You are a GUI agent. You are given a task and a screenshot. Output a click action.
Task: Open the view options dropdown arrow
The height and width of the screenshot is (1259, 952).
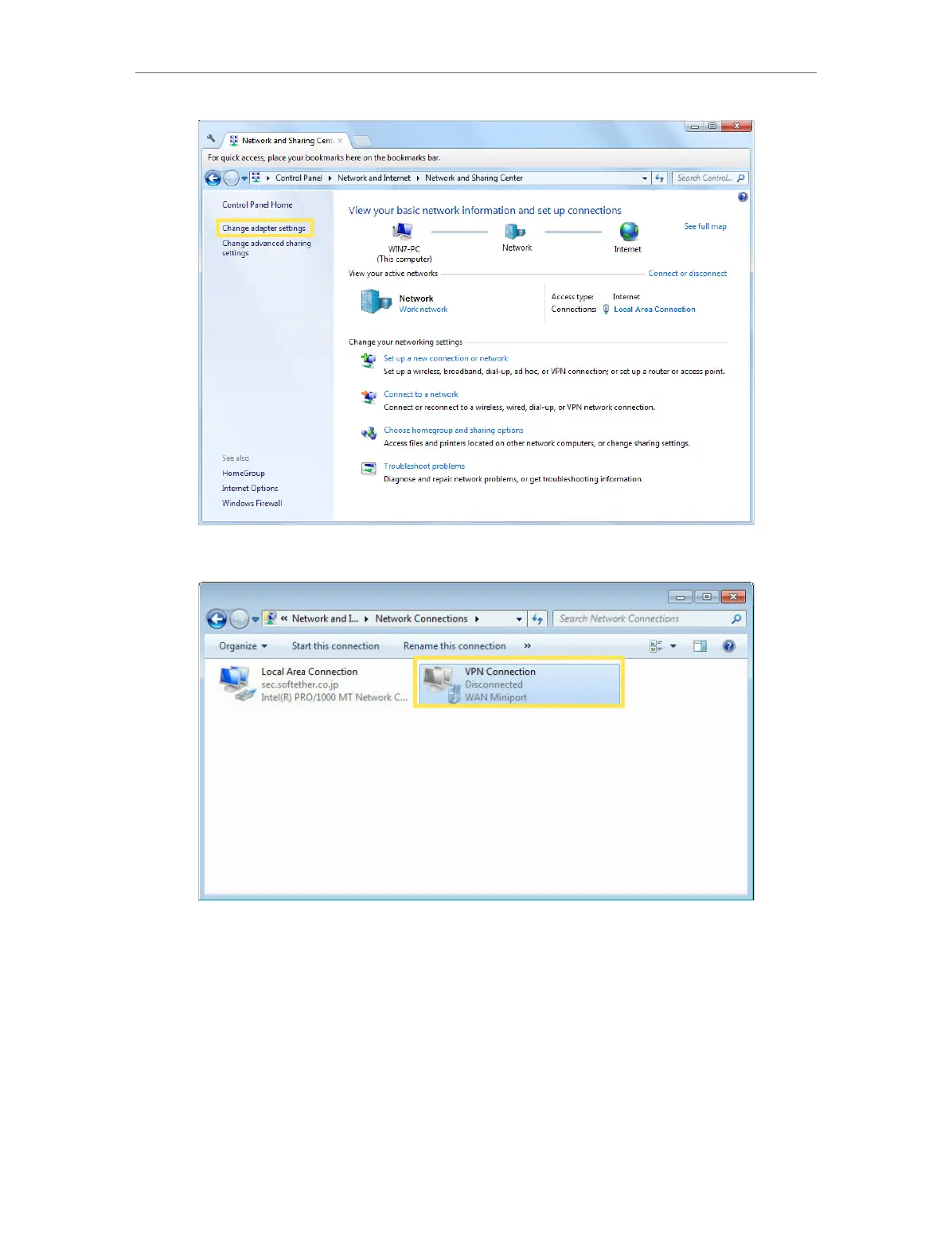pos(673,646)
